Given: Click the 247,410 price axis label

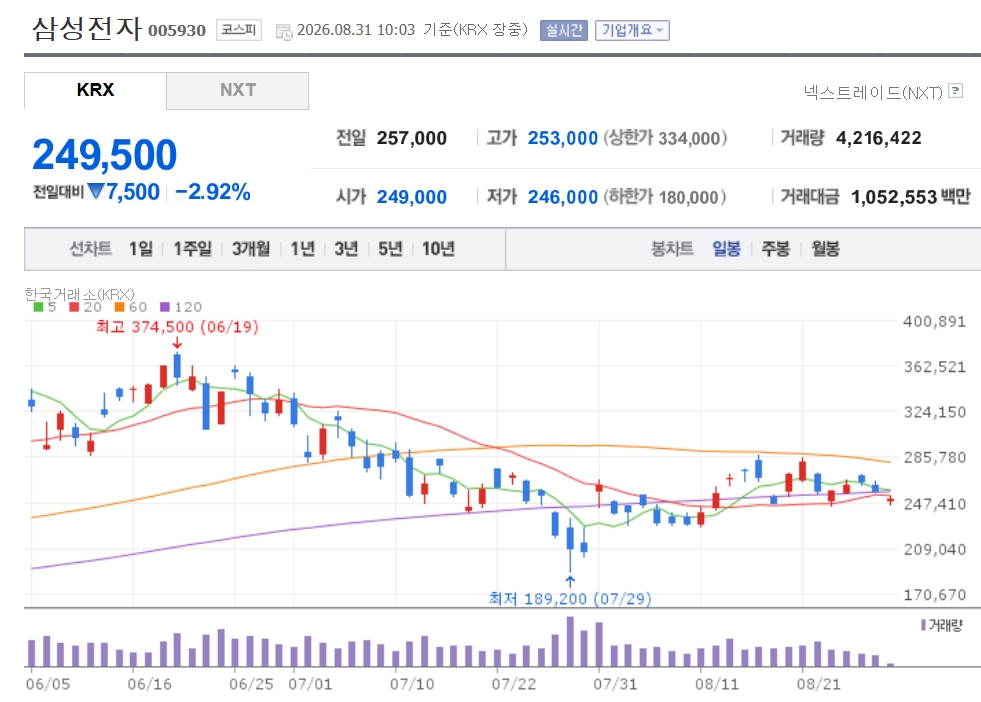Looking at the screenshot, I should [935, 504].
